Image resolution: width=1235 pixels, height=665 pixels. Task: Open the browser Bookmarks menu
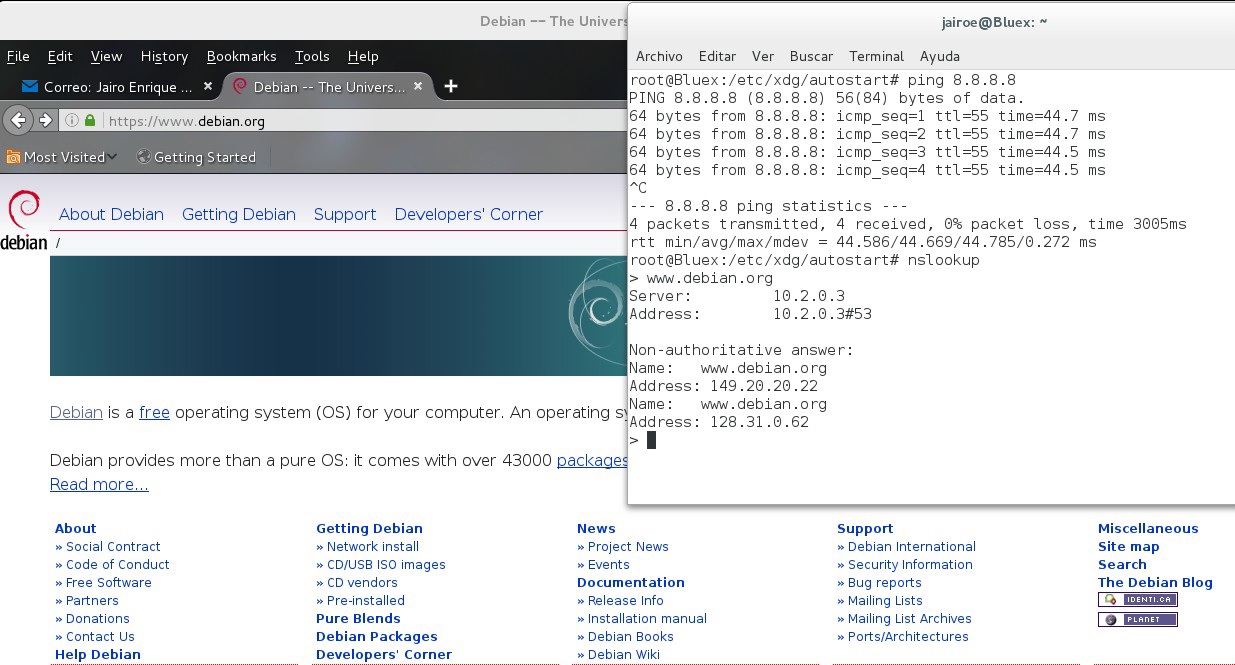(241, 56)
